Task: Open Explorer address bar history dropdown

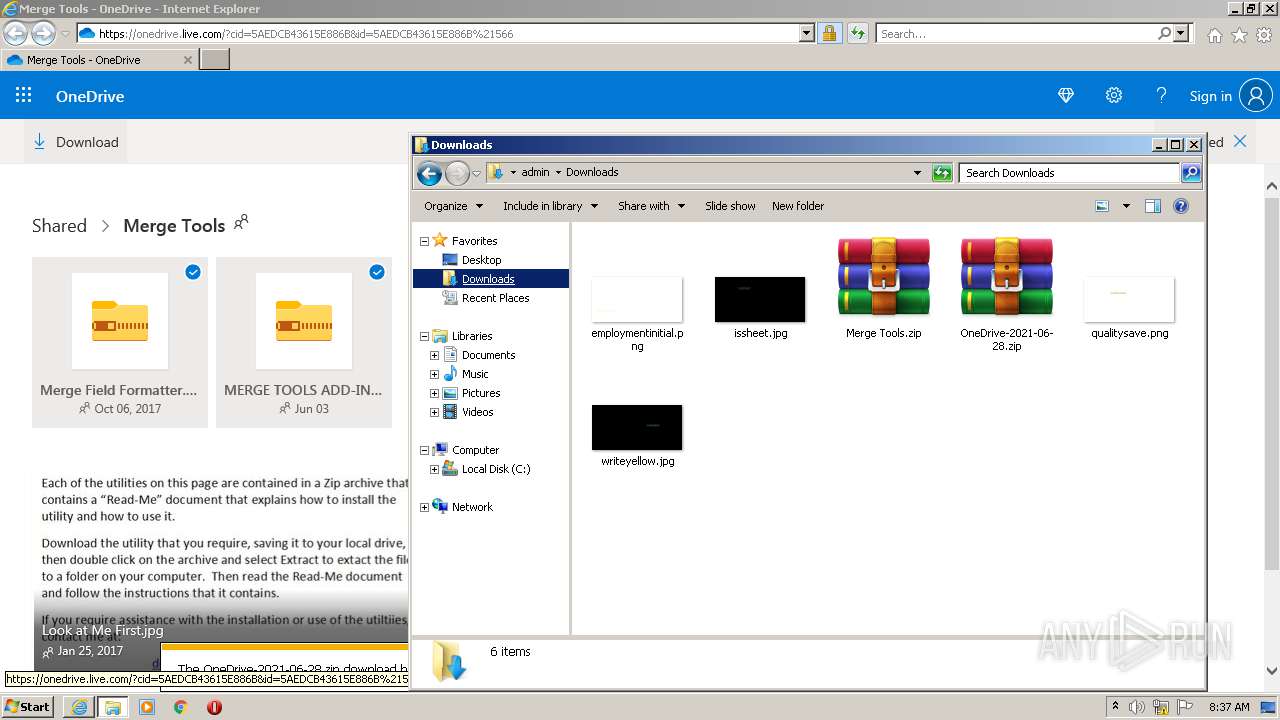Action: [x=917, y=172]
